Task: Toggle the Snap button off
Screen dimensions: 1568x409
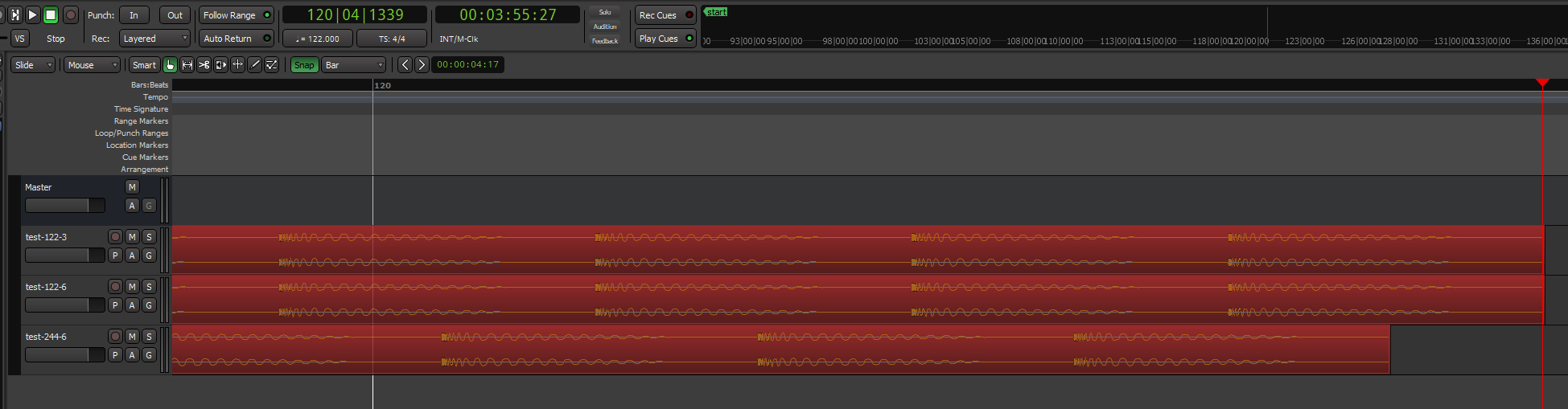Action: 304,65
